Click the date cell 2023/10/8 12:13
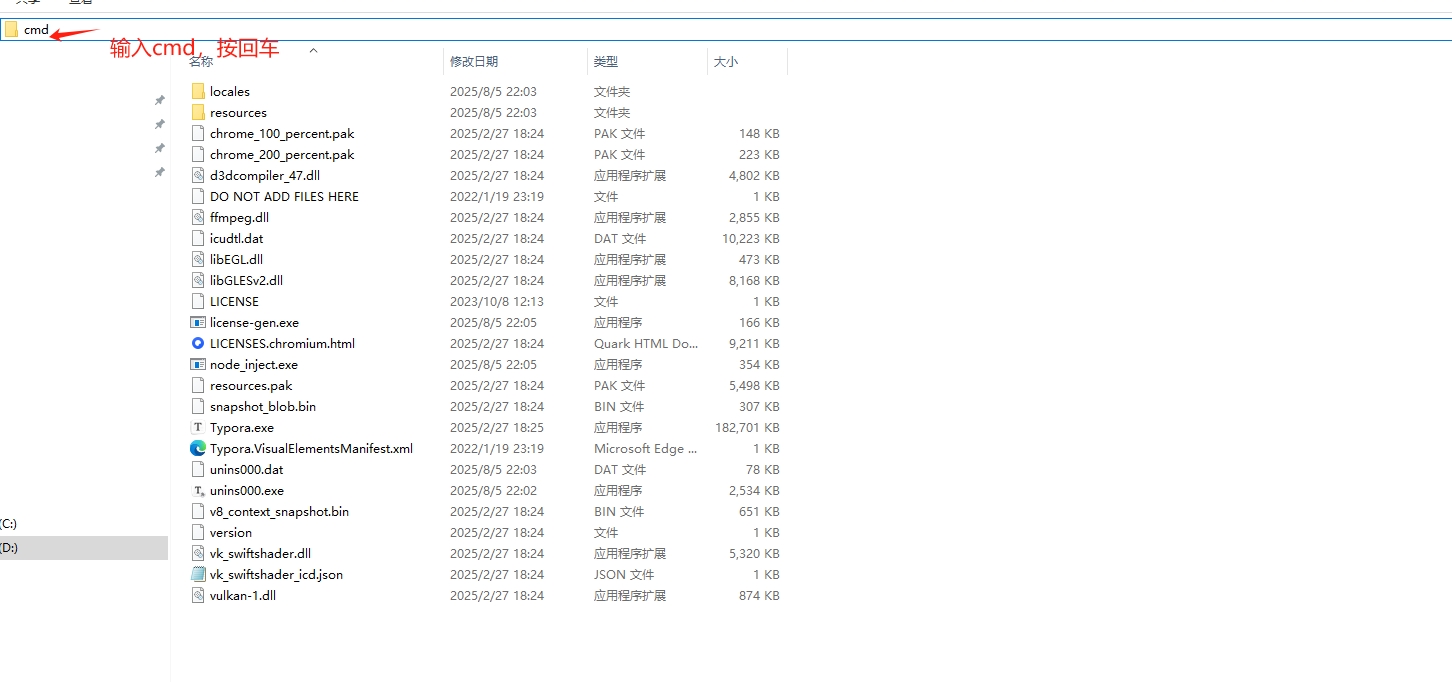 click(x=497, y=302)
